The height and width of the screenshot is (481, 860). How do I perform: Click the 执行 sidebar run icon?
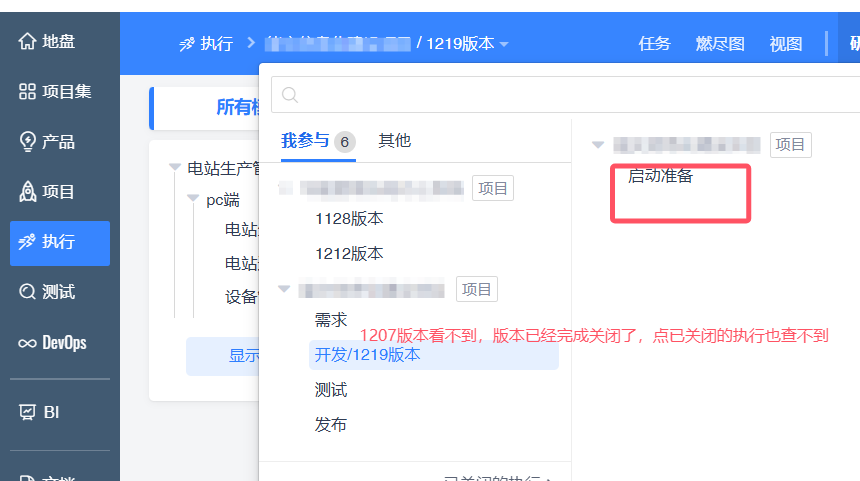27,242
